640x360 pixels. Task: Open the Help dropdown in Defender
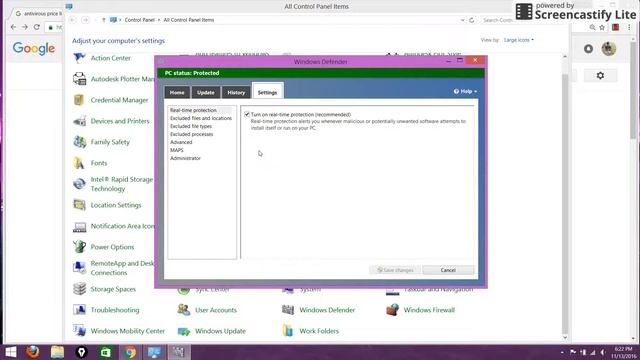point(465,91)
